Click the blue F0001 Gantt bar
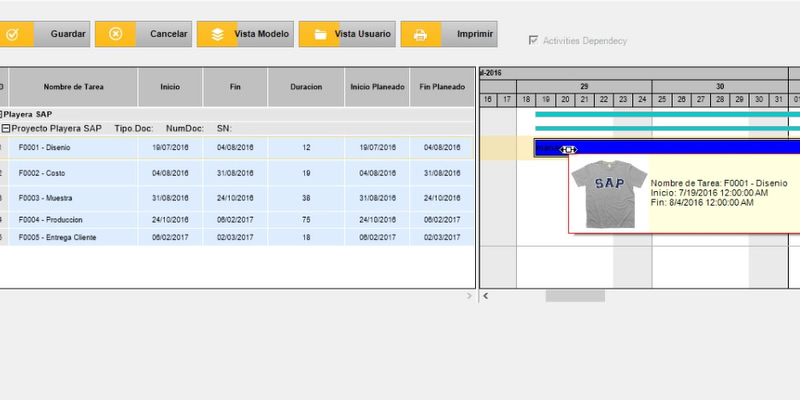The width and height of the screenshot is (800, 400). 680,148
